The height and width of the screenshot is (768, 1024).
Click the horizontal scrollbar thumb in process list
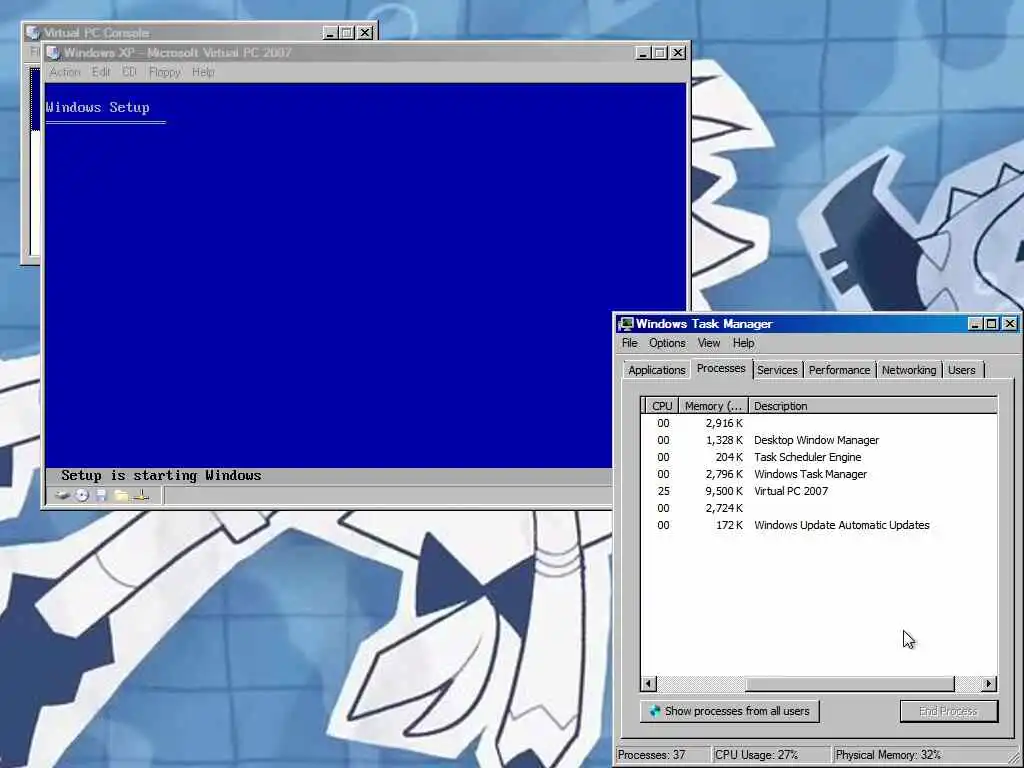(850, 684)
